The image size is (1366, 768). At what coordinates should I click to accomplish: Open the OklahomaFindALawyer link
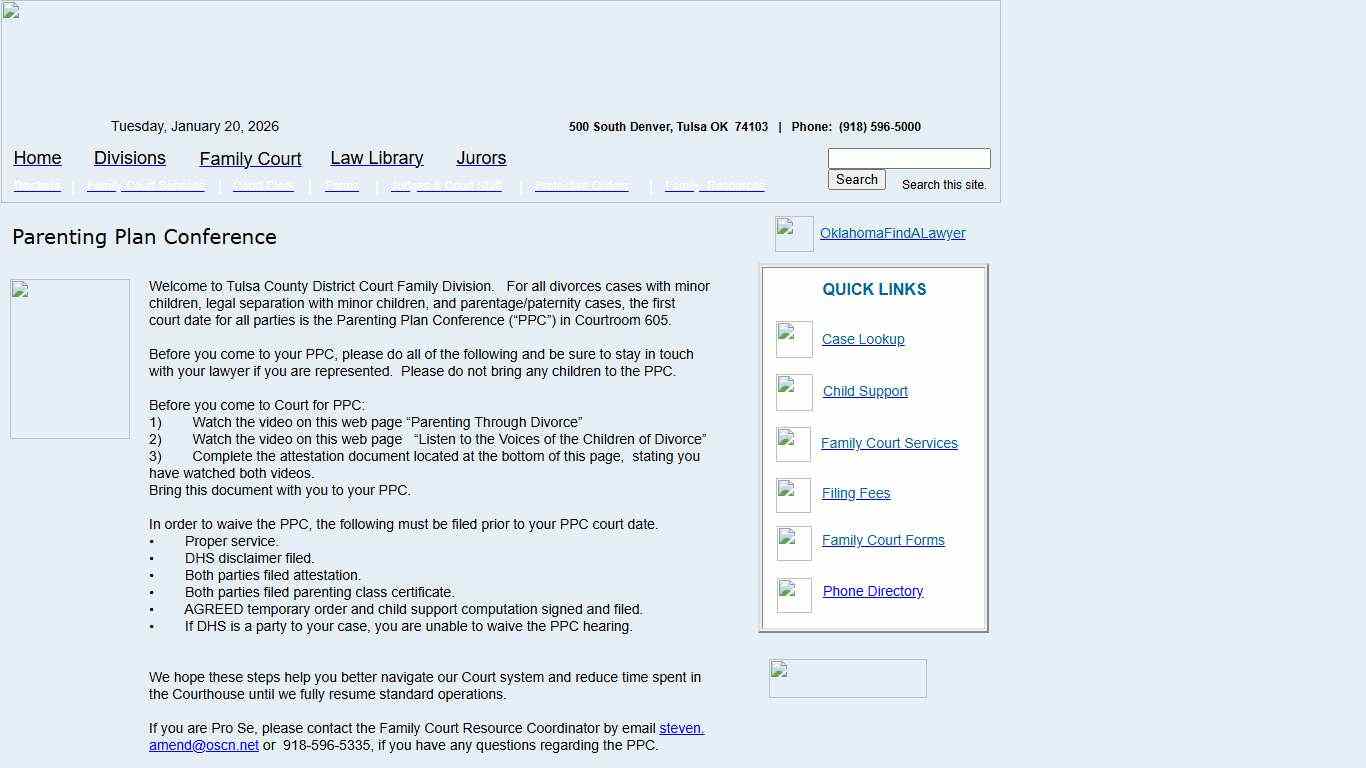[890, 232]
